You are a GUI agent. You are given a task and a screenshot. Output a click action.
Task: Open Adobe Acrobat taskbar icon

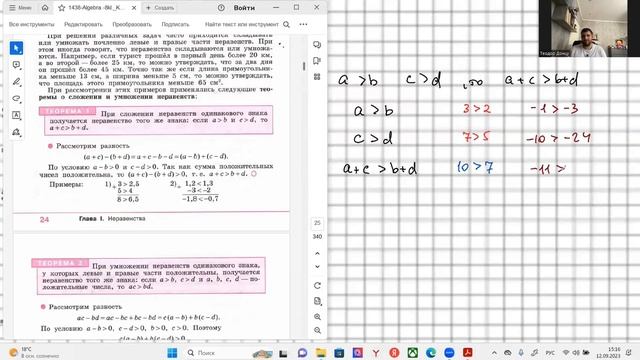[468, 353]
